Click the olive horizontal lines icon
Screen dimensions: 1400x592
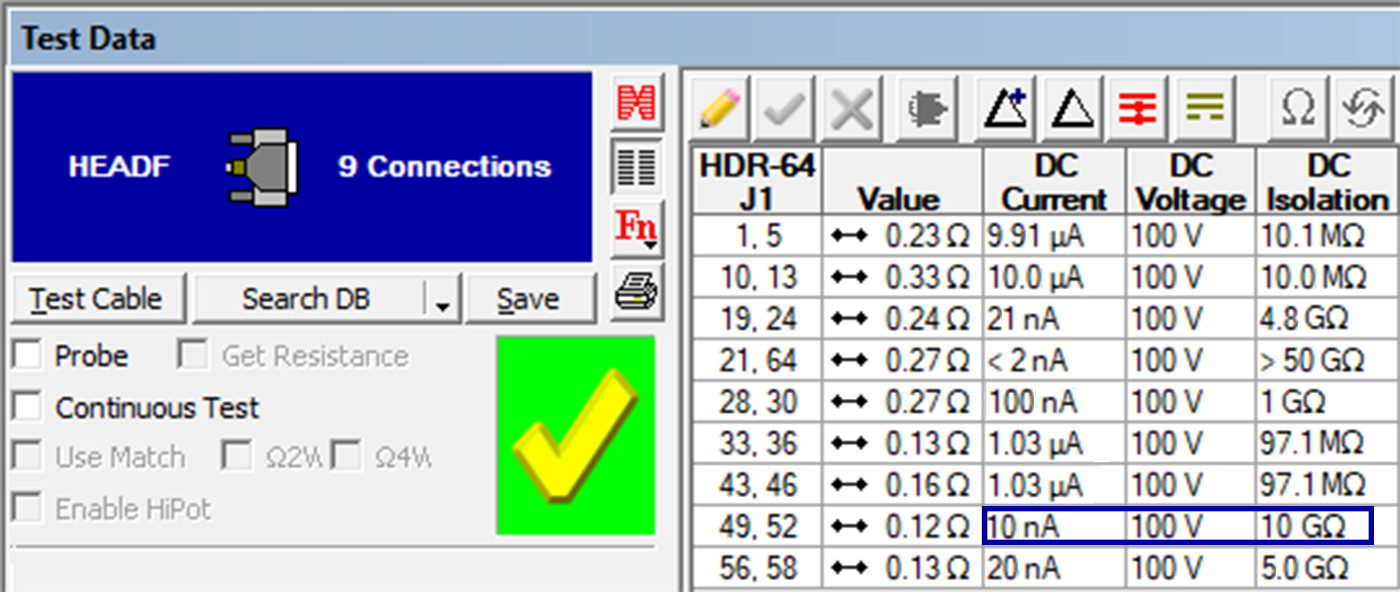click(1203, 105)
